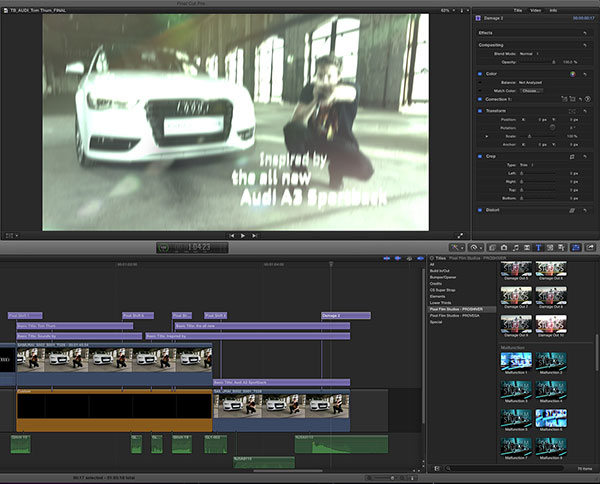Play the viewer clip
The image size is (600, 484).
pos(243,236)
